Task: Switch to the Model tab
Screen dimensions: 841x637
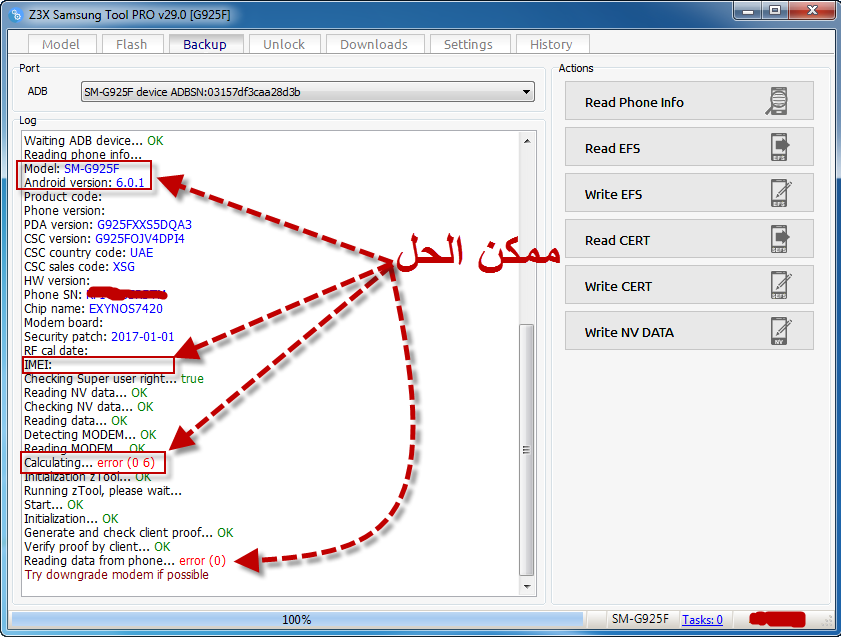Action: pos(61,45)
